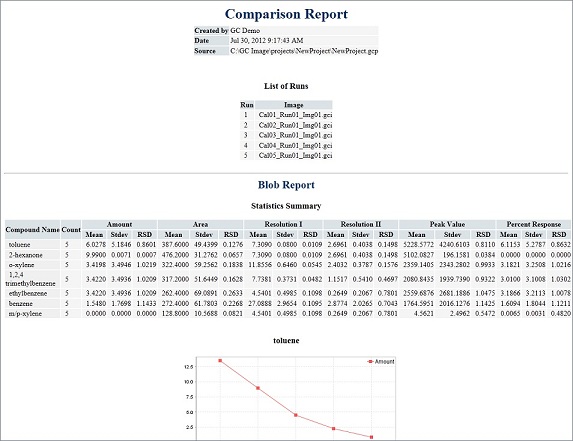Screen dimensions: 573x441
Task: Select the Count column header
Action: 71,229
